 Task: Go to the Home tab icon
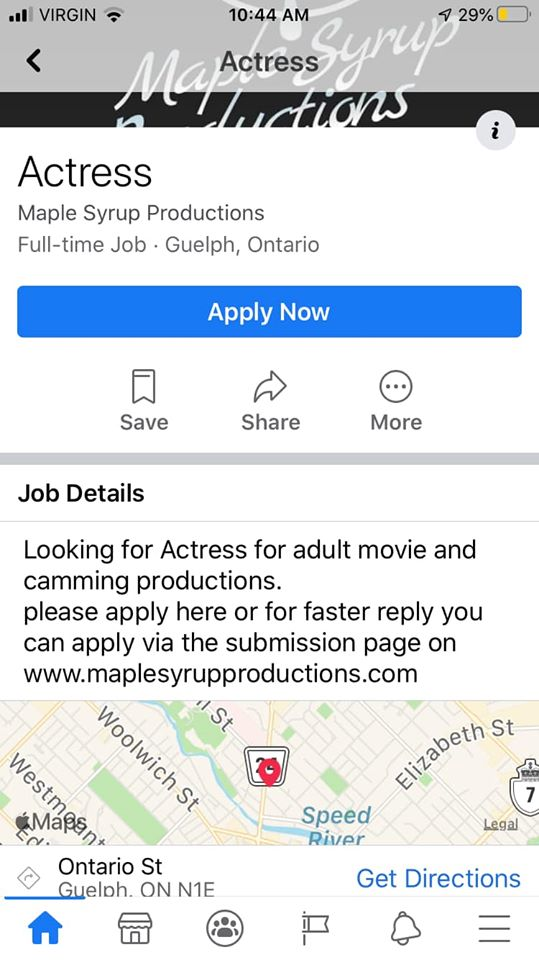click(x=46, y=928)
